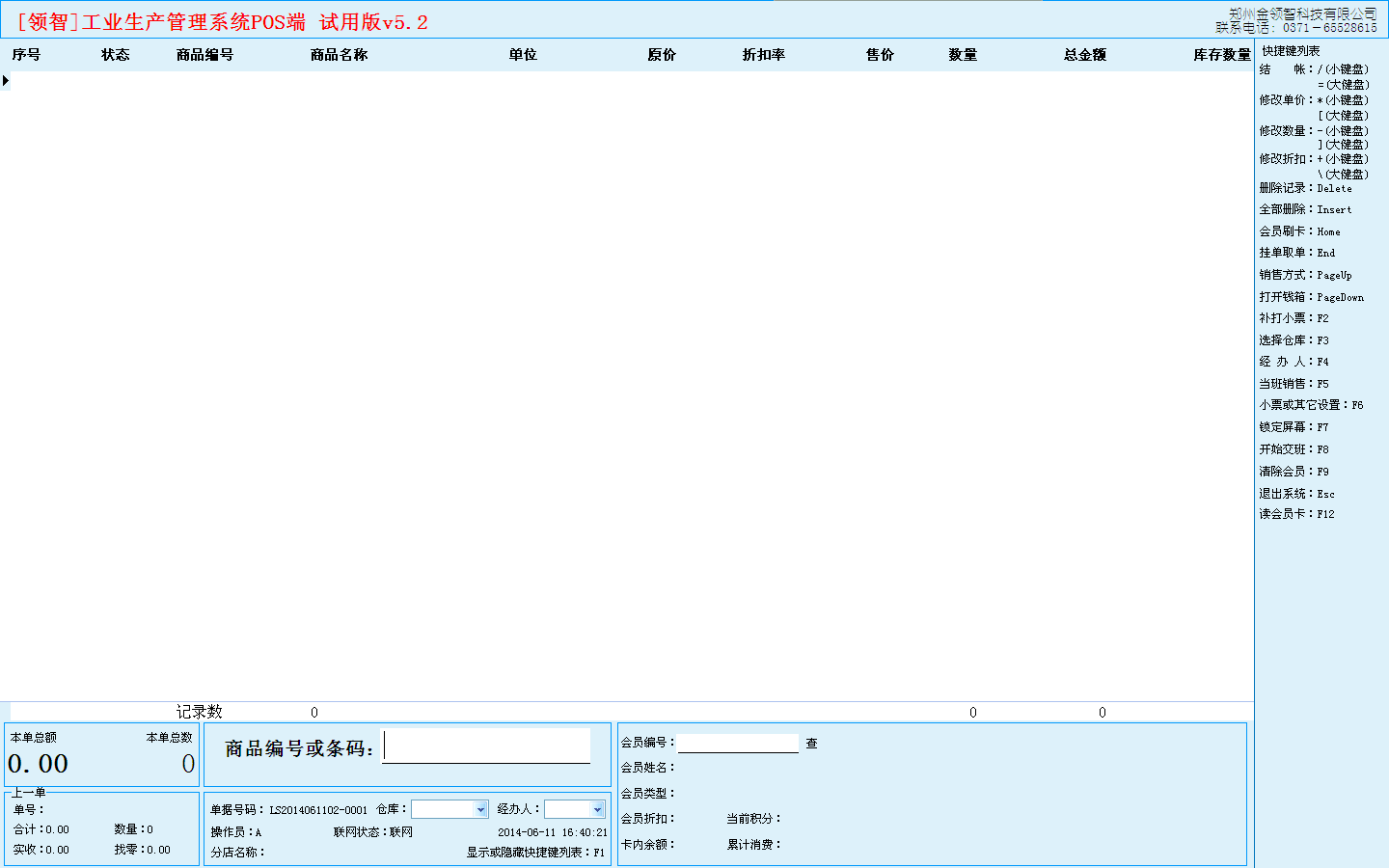Image resolution: width=1389 pixels, height=868 pixels.
Task: Click the 商品编号或条码 barcode input field
Action: pyautogui.click(x=486, y=746)
